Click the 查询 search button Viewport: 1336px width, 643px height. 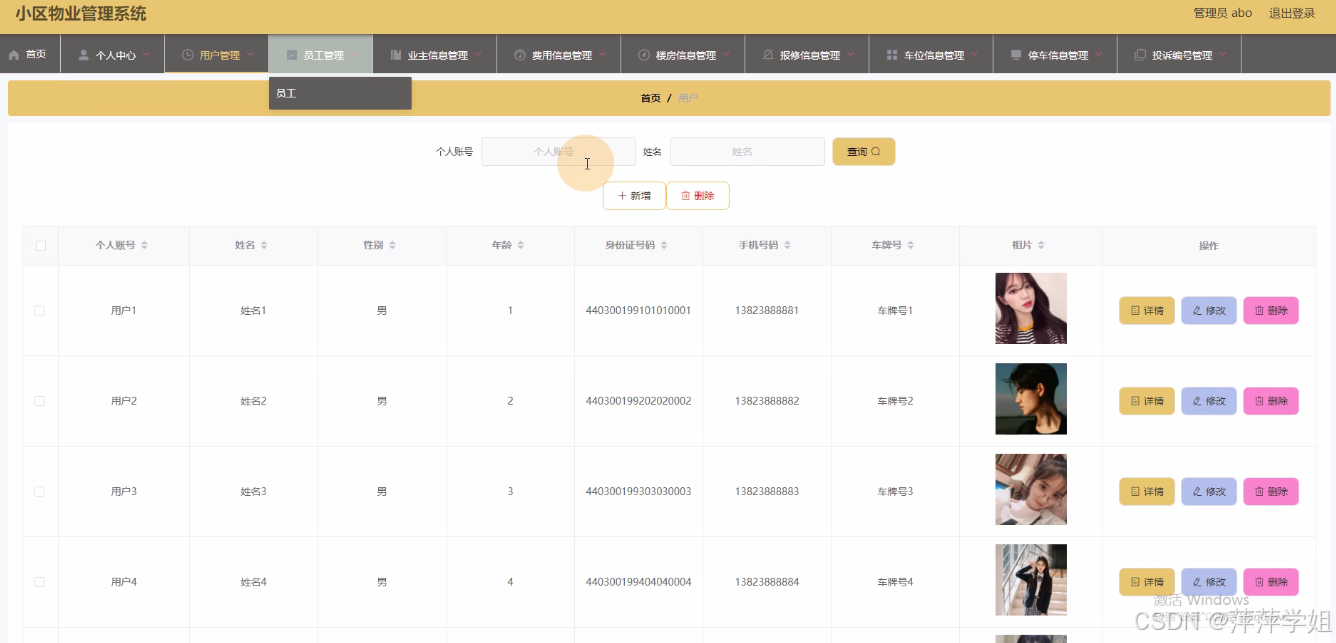[x=864, y=152]
